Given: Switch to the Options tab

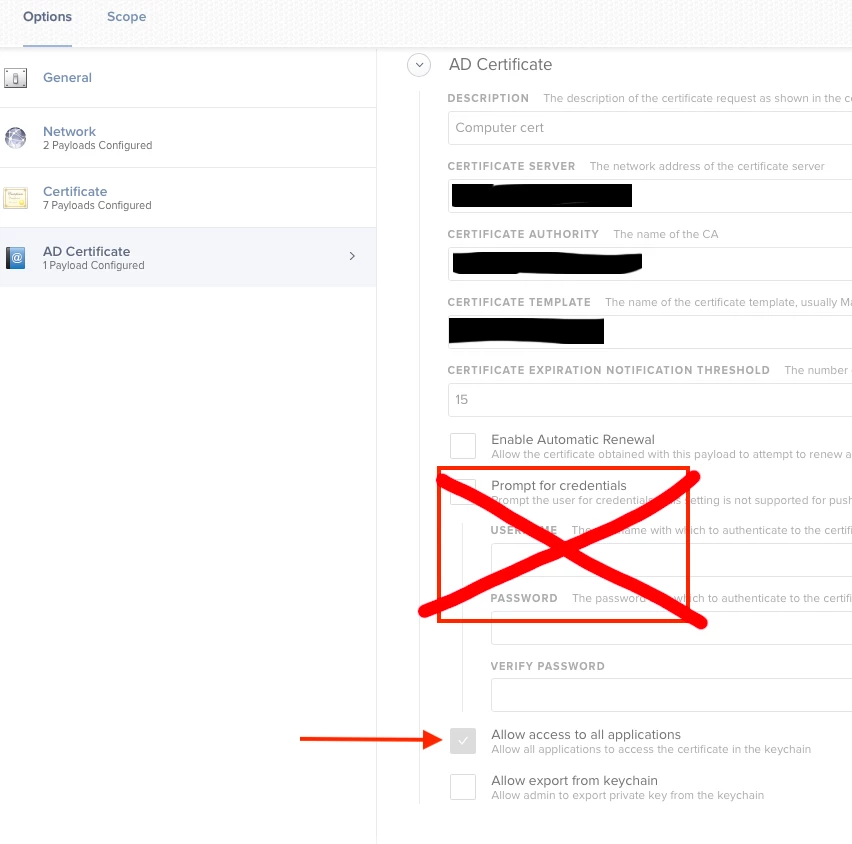Looking at the screenshot, I should point(47,17).
